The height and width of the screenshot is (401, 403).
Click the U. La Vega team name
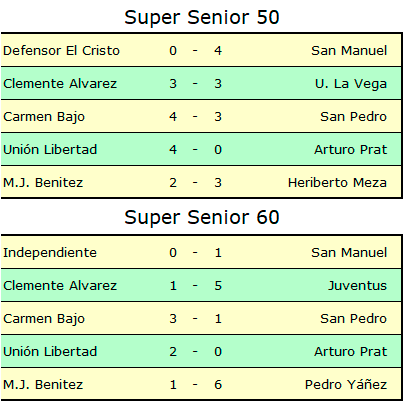351,84
